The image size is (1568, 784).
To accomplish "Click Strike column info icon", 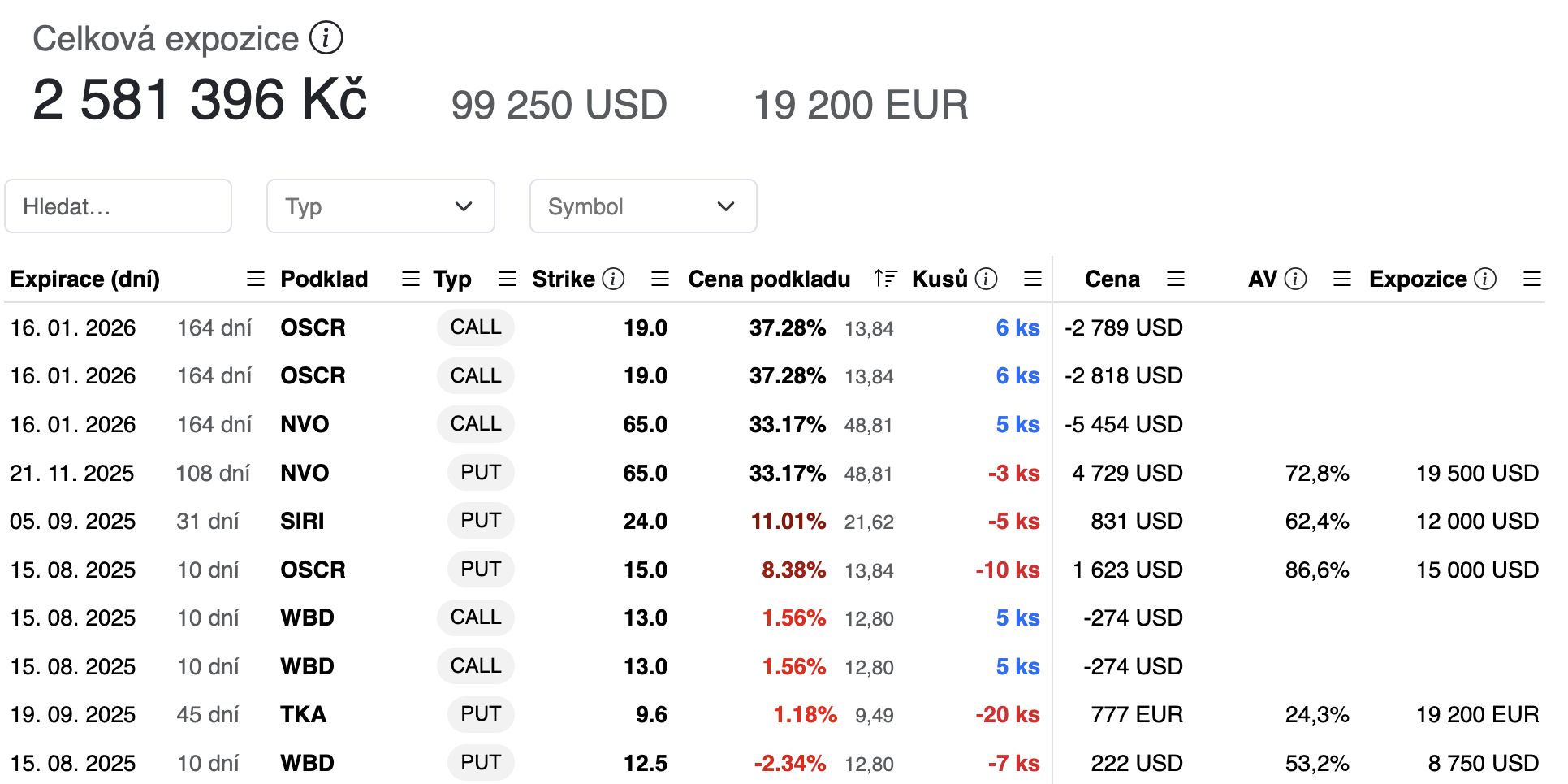I will pyautogui.click(x=614, y=279).
